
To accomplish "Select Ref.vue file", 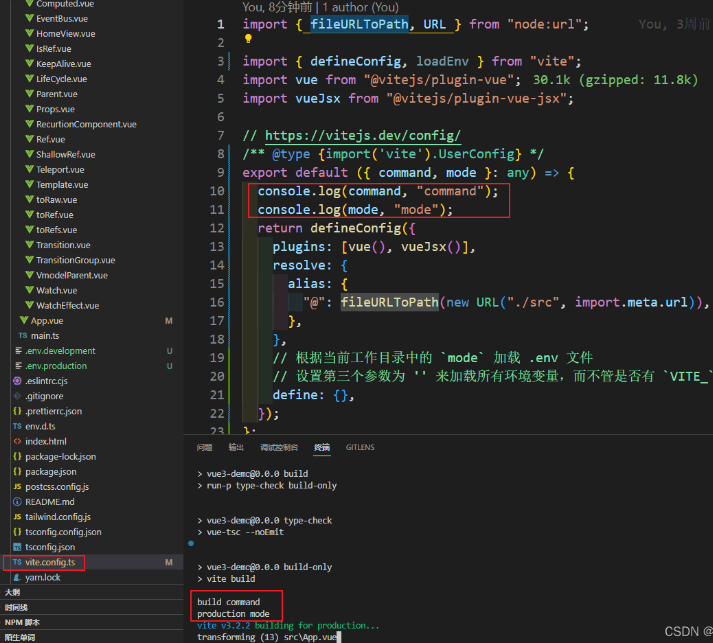I will (x=50, y=139).
